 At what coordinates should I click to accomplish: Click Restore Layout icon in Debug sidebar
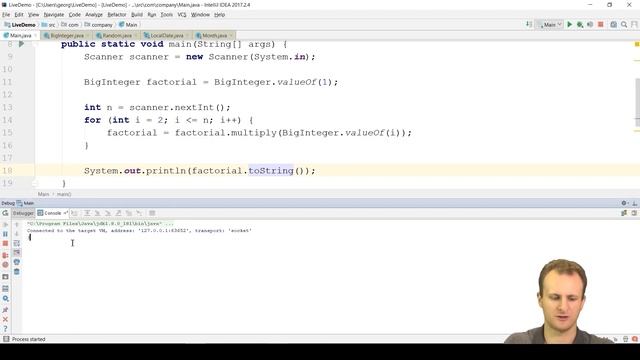(x=5, y=288)
